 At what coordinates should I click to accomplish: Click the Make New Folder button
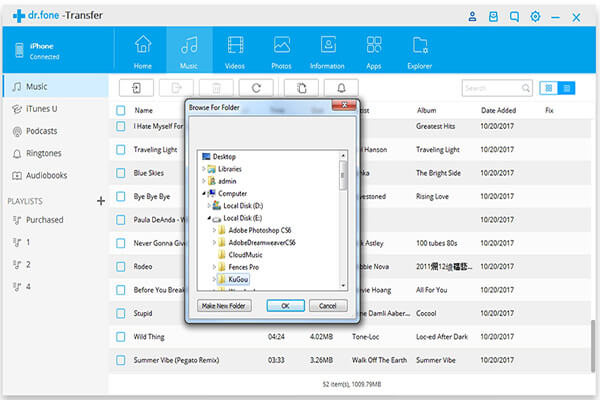point(225,305)
